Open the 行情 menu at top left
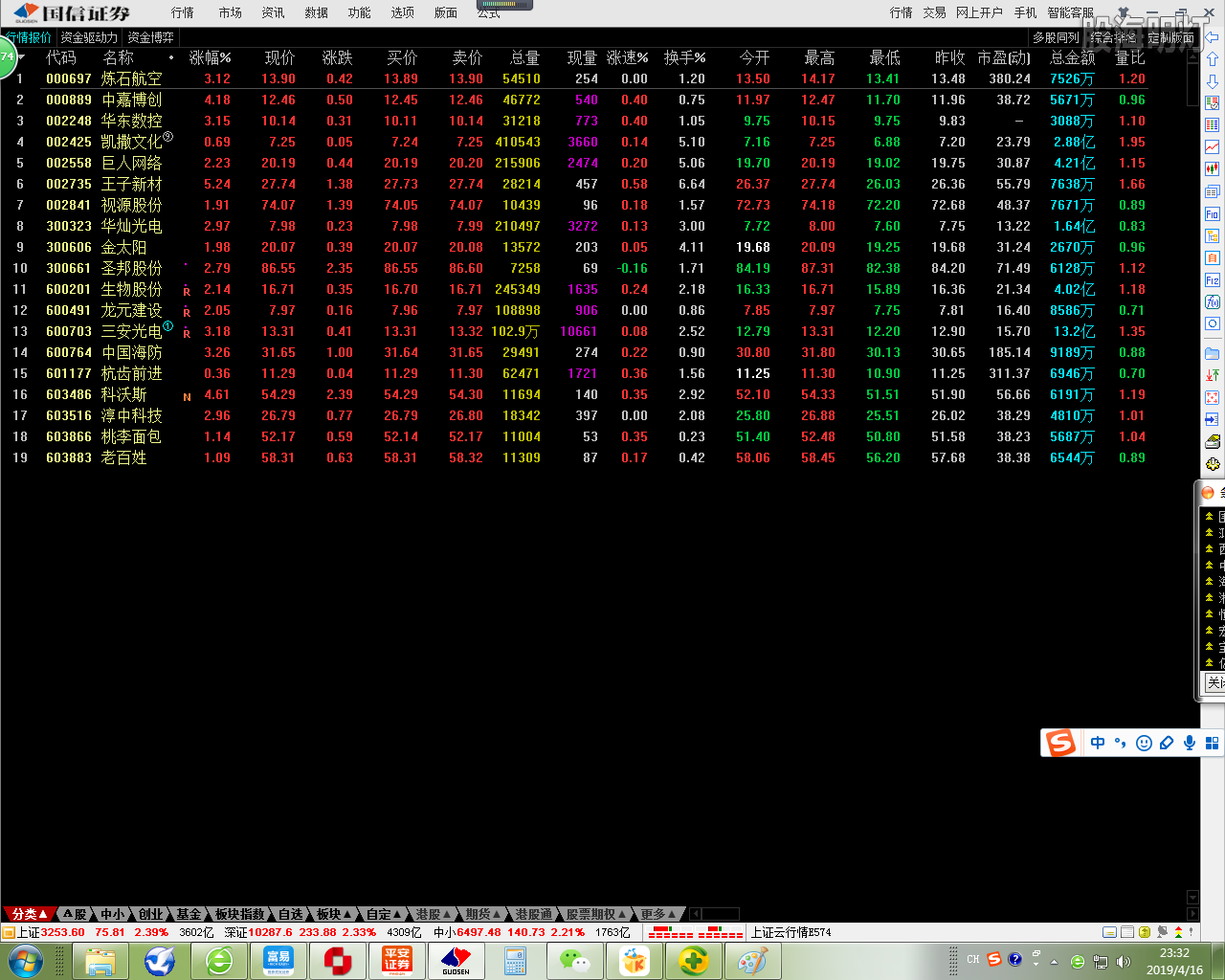This screenshot has height=980, width=1225. tap(183, 12)
